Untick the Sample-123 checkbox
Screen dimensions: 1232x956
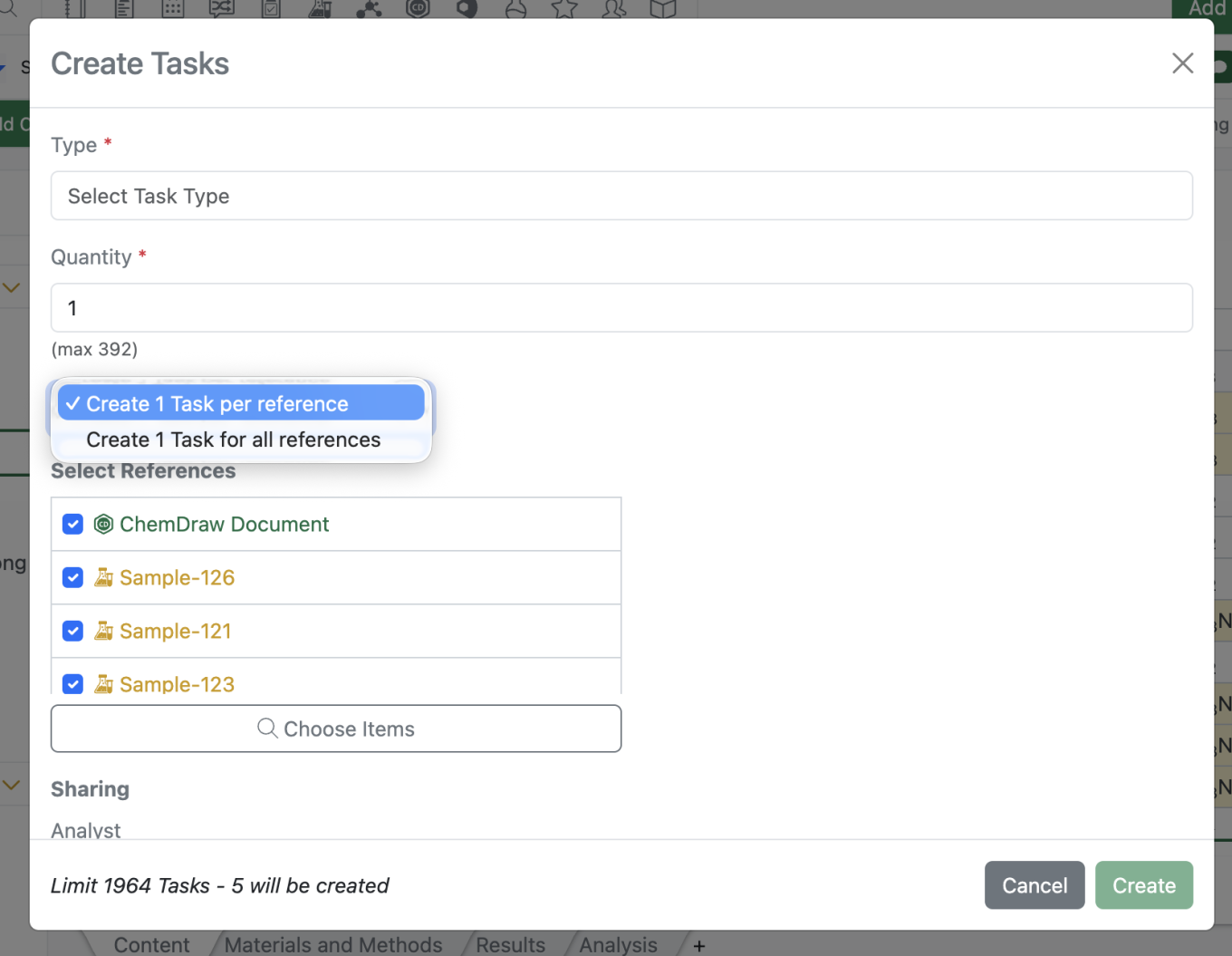(73, 684)
